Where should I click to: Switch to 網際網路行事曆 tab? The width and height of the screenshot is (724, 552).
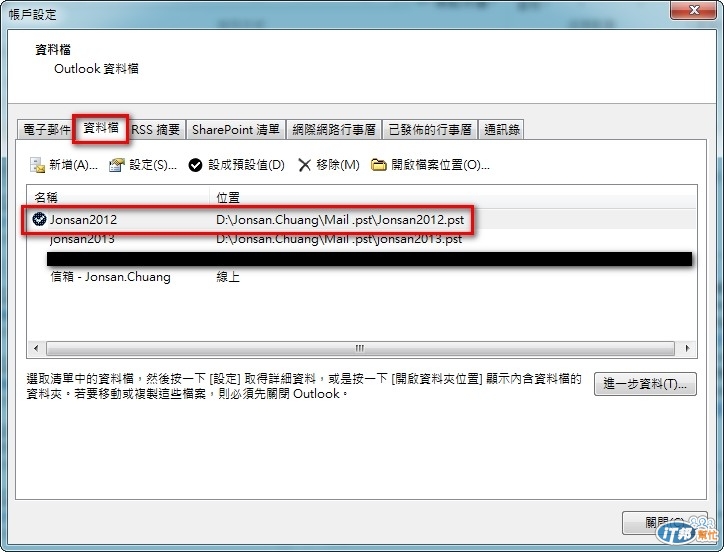tap(334, 129)
